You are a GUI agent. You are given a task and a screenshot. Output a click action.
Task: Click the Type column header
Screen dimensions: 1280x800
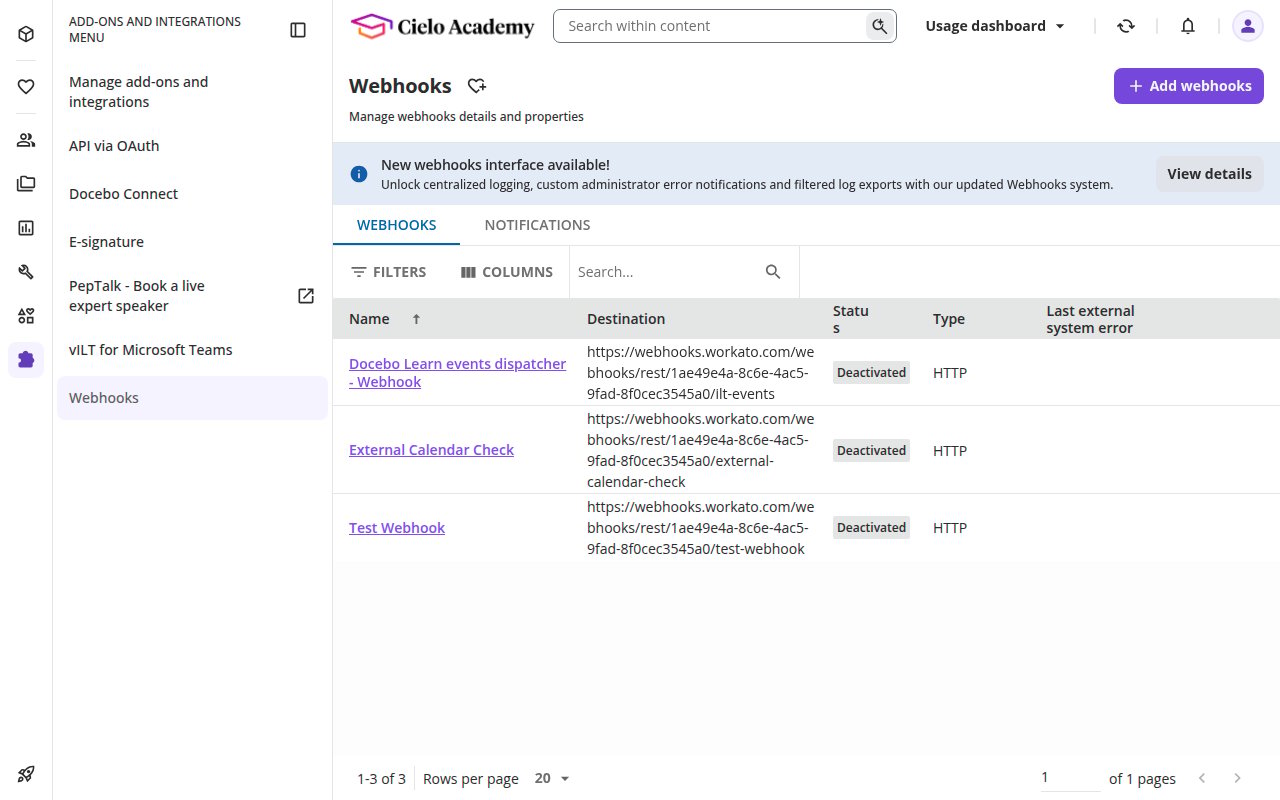949,319
